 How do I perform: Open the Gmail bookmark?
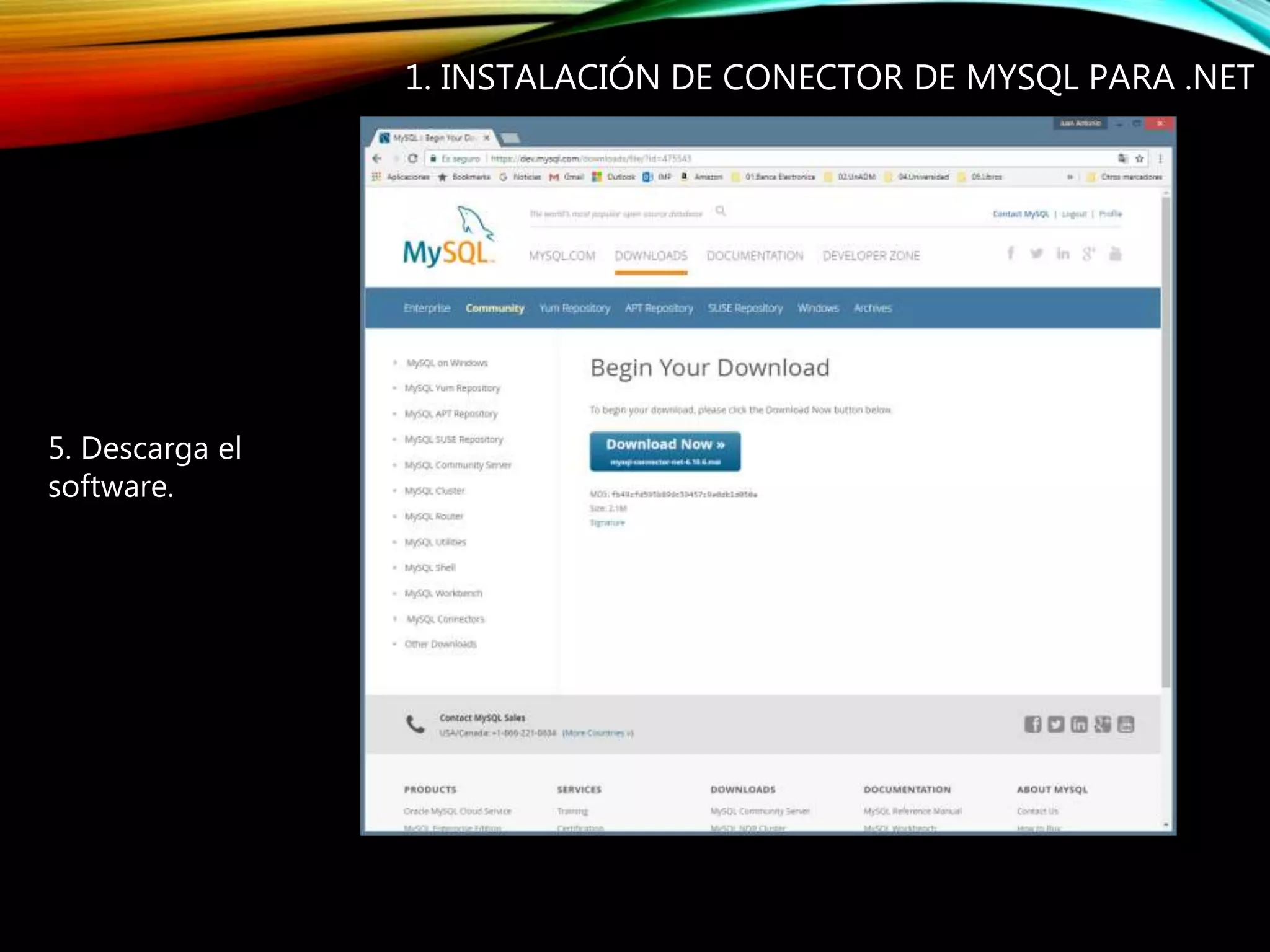pos(567,177)
